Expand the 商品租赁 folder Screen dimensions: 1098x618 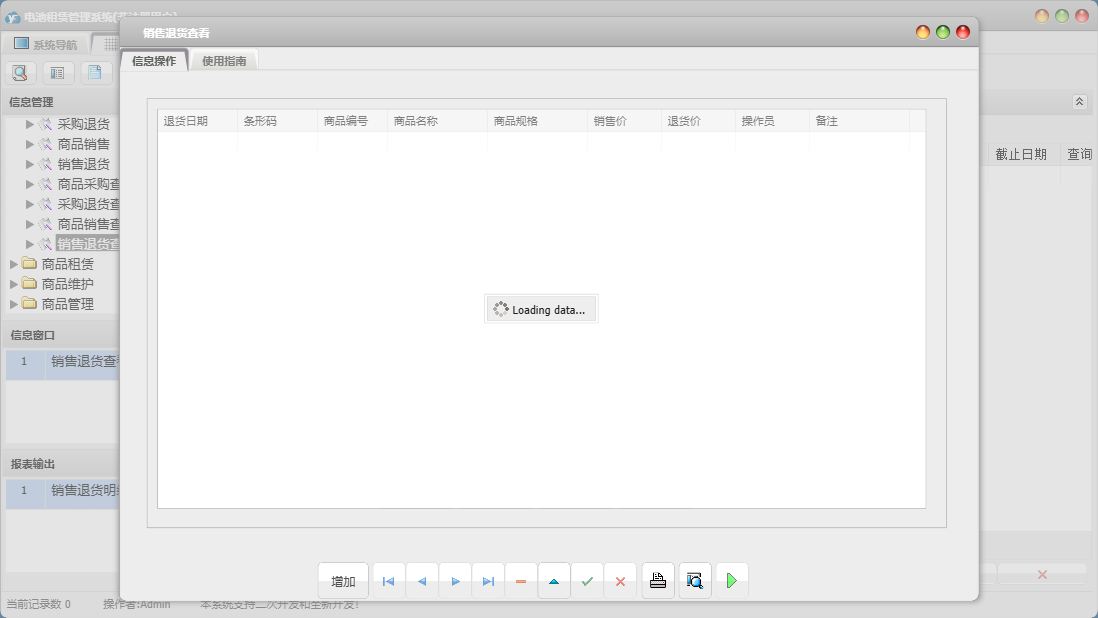[67, 264]
